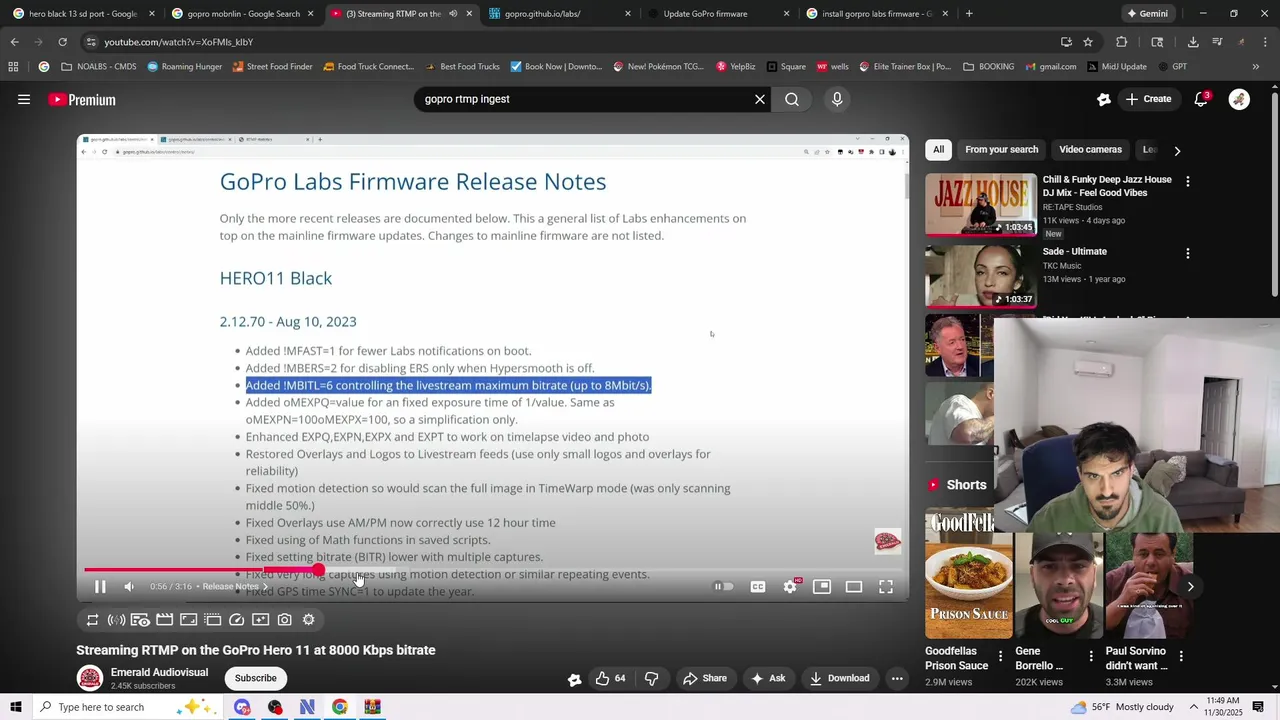Click the Download button
This screenshot has height=720, width=1280.
(840, 678)
